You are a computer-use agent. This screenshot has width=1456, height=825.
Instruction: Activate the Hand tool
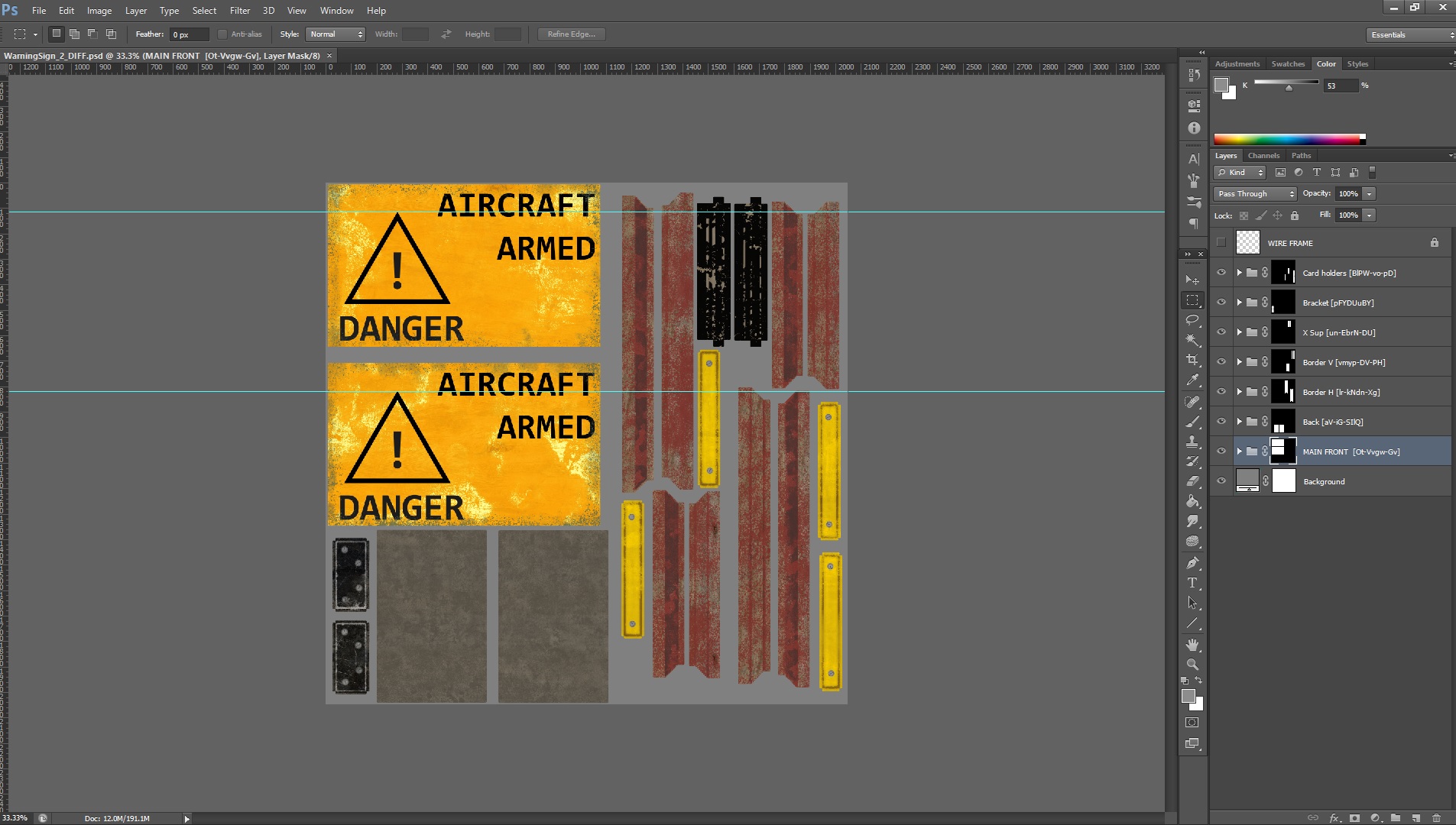pos(1192,645)
